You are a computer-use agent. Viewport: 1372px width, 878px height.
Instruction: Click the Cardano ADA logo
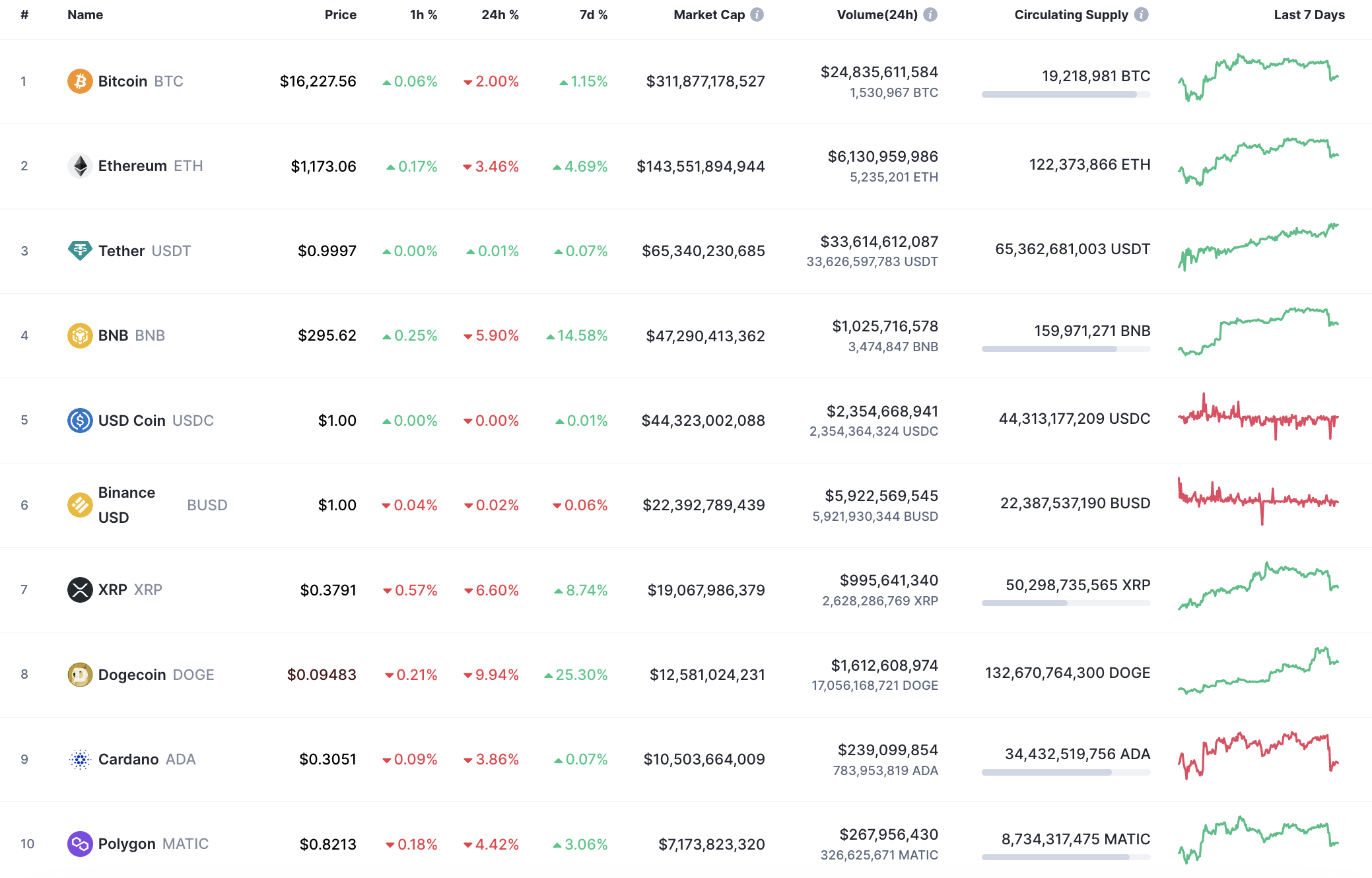pyautogui.click(x=79, y=759)
